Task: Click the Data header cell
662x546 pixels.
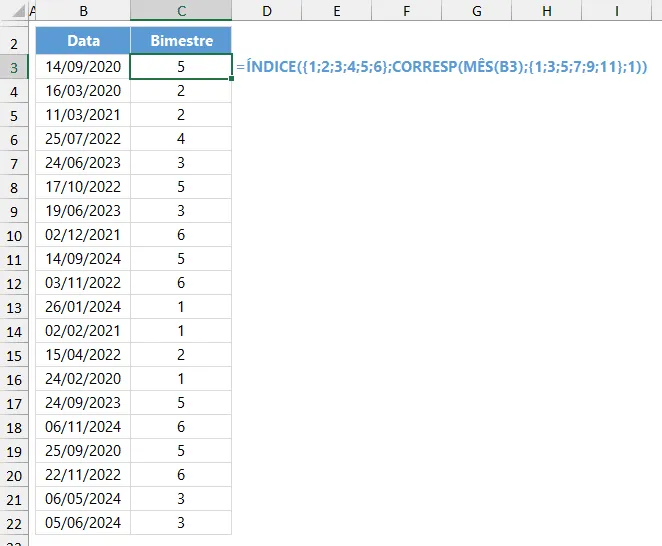Action: [x=83, y=41]
